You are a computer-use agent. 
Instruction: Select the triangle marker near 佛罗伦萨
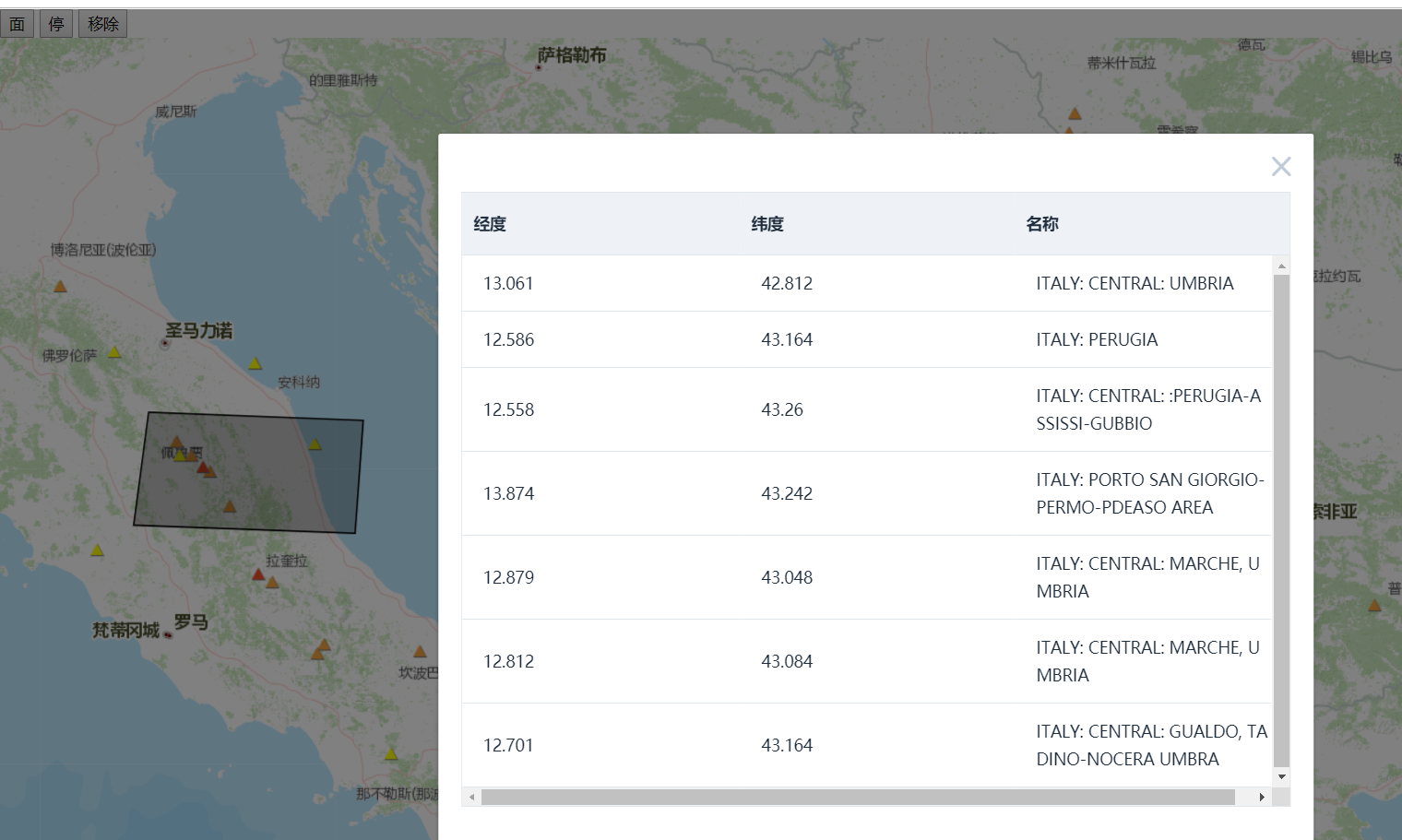[113, 353]
